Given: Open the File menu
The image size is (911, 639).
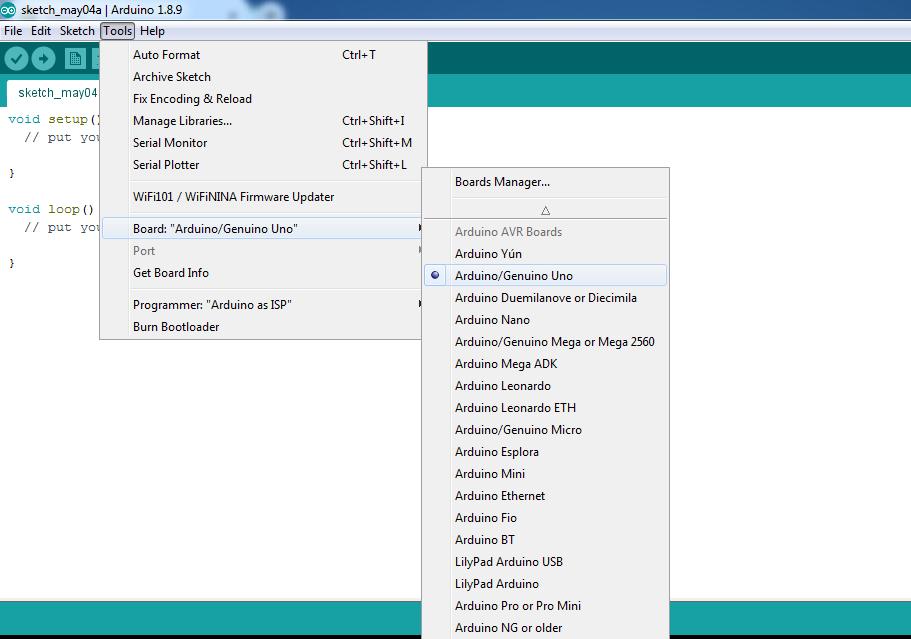Looking at the screenshot, I should pos(13,31).
